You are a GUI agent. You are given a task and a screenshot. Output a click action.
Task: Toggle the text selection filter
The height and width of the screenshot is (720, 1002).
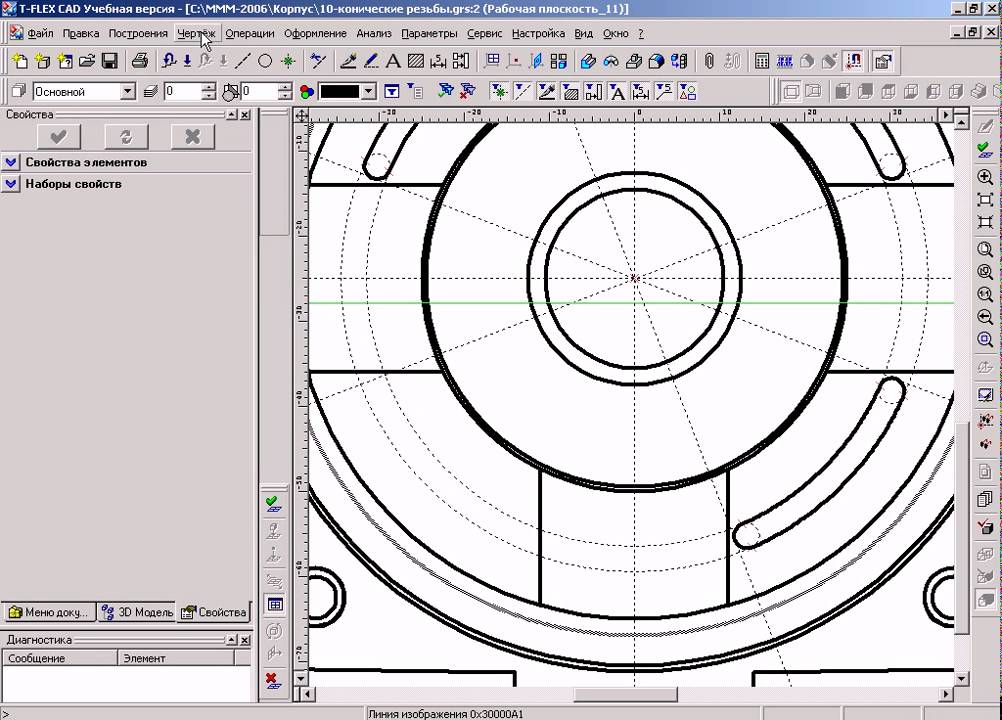pyautogui.click(x=617, y=92)
